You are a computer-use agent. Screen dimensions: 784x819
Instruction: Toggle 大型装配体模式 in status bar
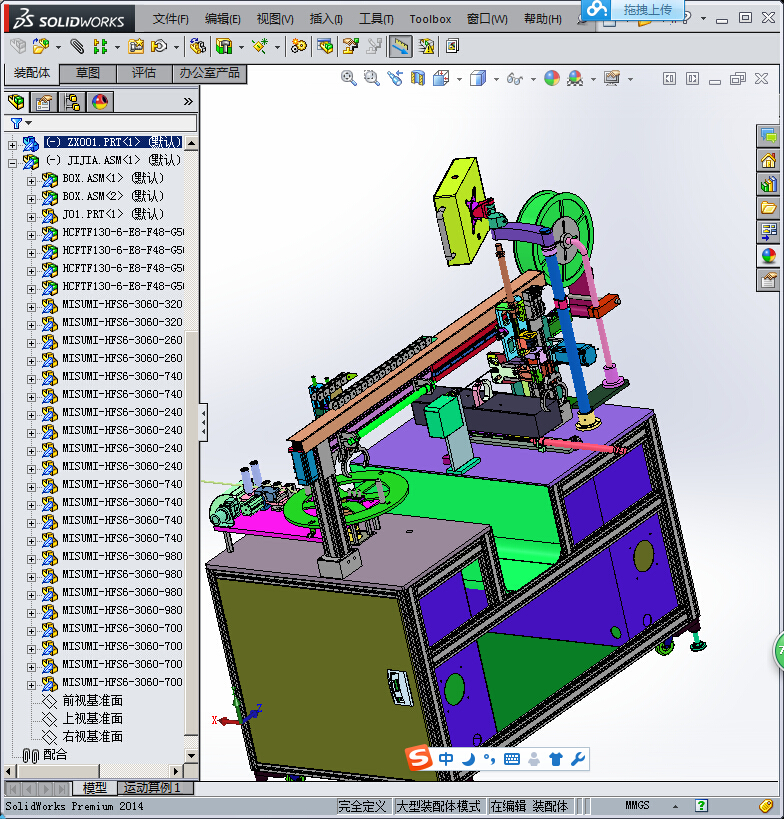point(438,806)
